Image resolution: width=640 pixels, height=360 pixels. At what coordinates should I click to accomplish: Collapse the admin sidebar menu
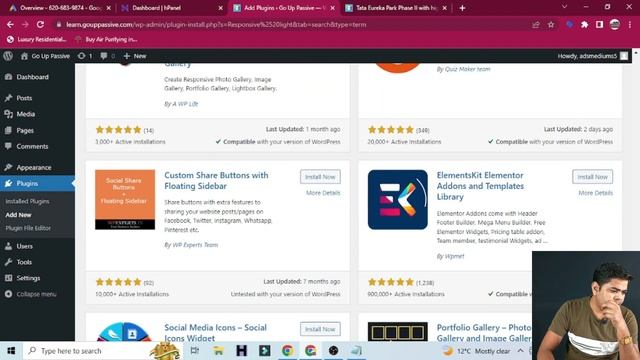(x=31, y=294)
